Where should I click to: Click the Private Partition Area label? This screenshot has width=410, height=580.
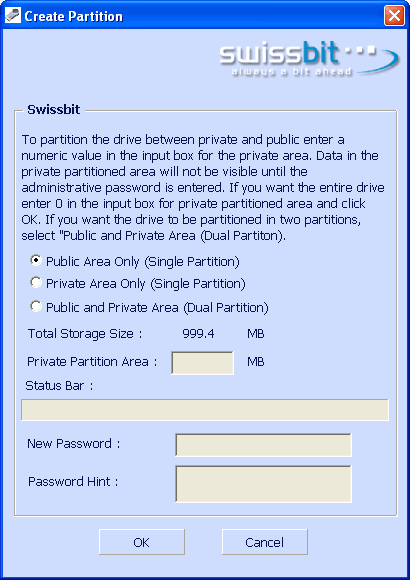92,362
